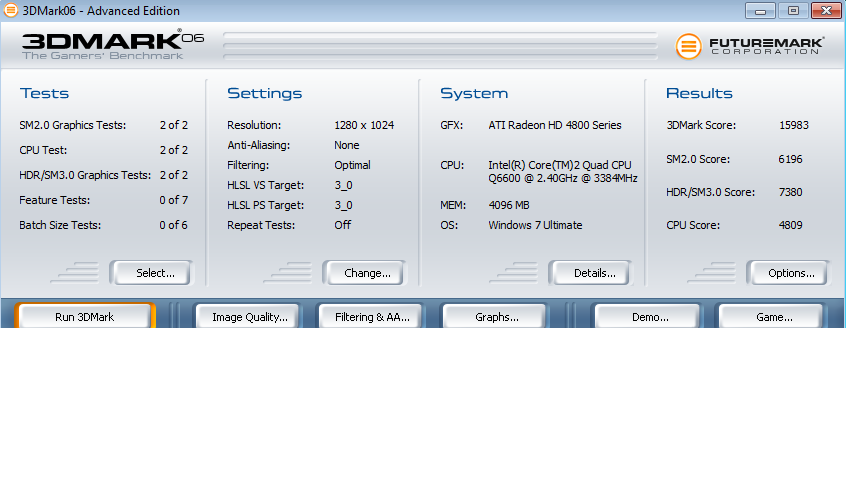Image resolution: width=846 pixels, height=480 pixels.
Task: Click the OS value Windows 7 Ultimate
Action: (535, 225)
